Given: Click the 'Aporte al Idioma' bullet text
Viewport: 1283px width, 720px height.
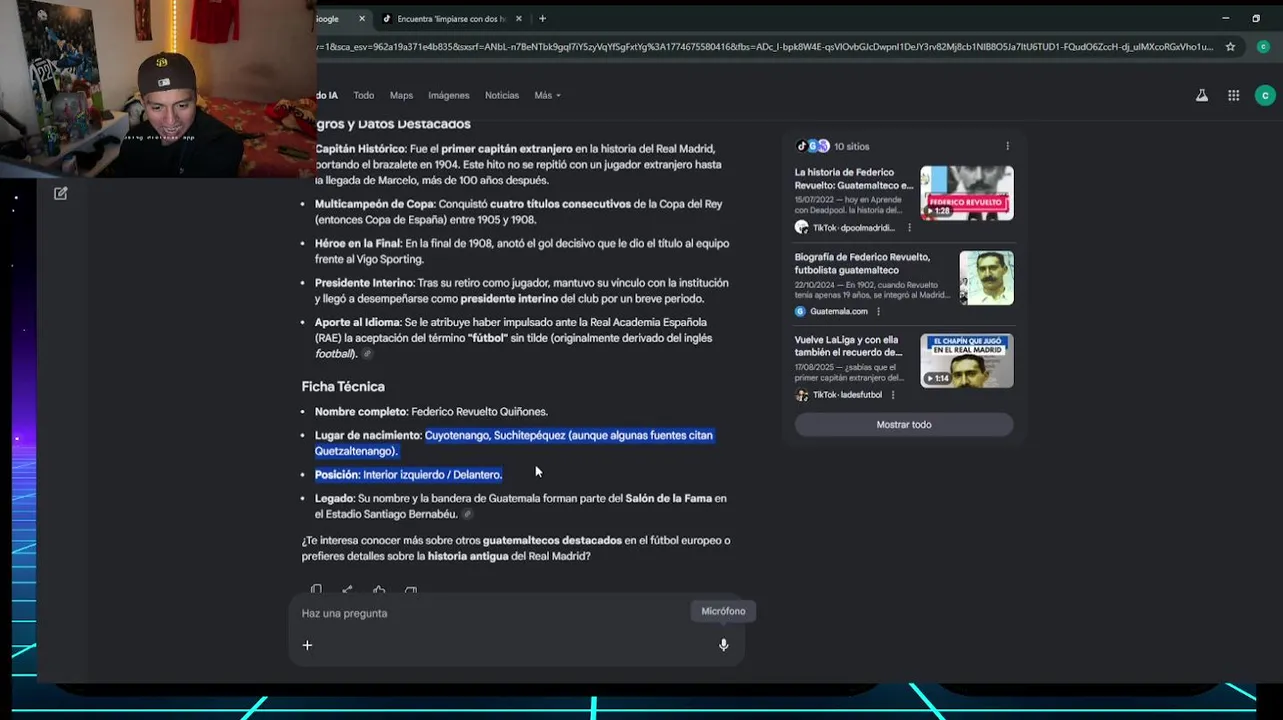Looking at the screenshot, I should point(514,338).
